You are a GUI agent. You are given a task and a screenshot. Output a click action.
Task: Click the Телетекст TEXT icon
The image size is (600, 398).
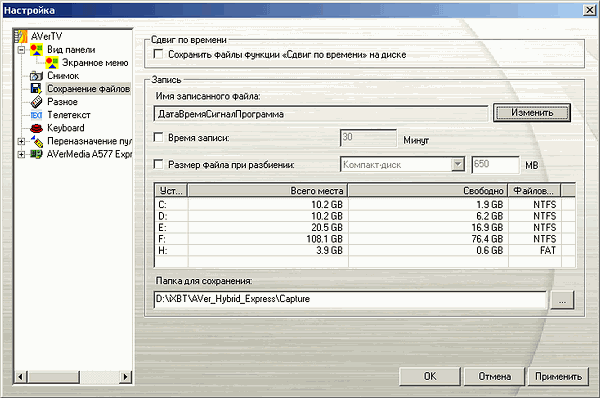click(x=36, y=115)
